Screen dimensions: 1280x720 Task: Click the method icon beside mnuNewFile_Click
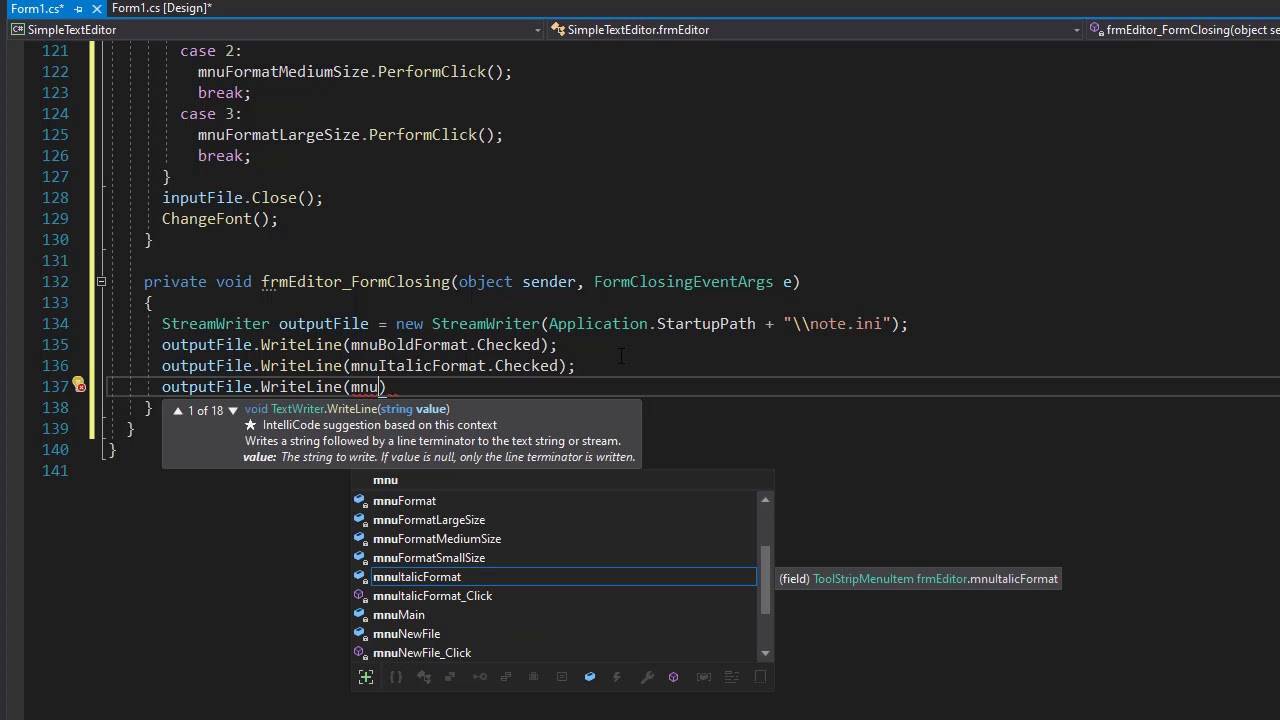click(x=360, y=653)
